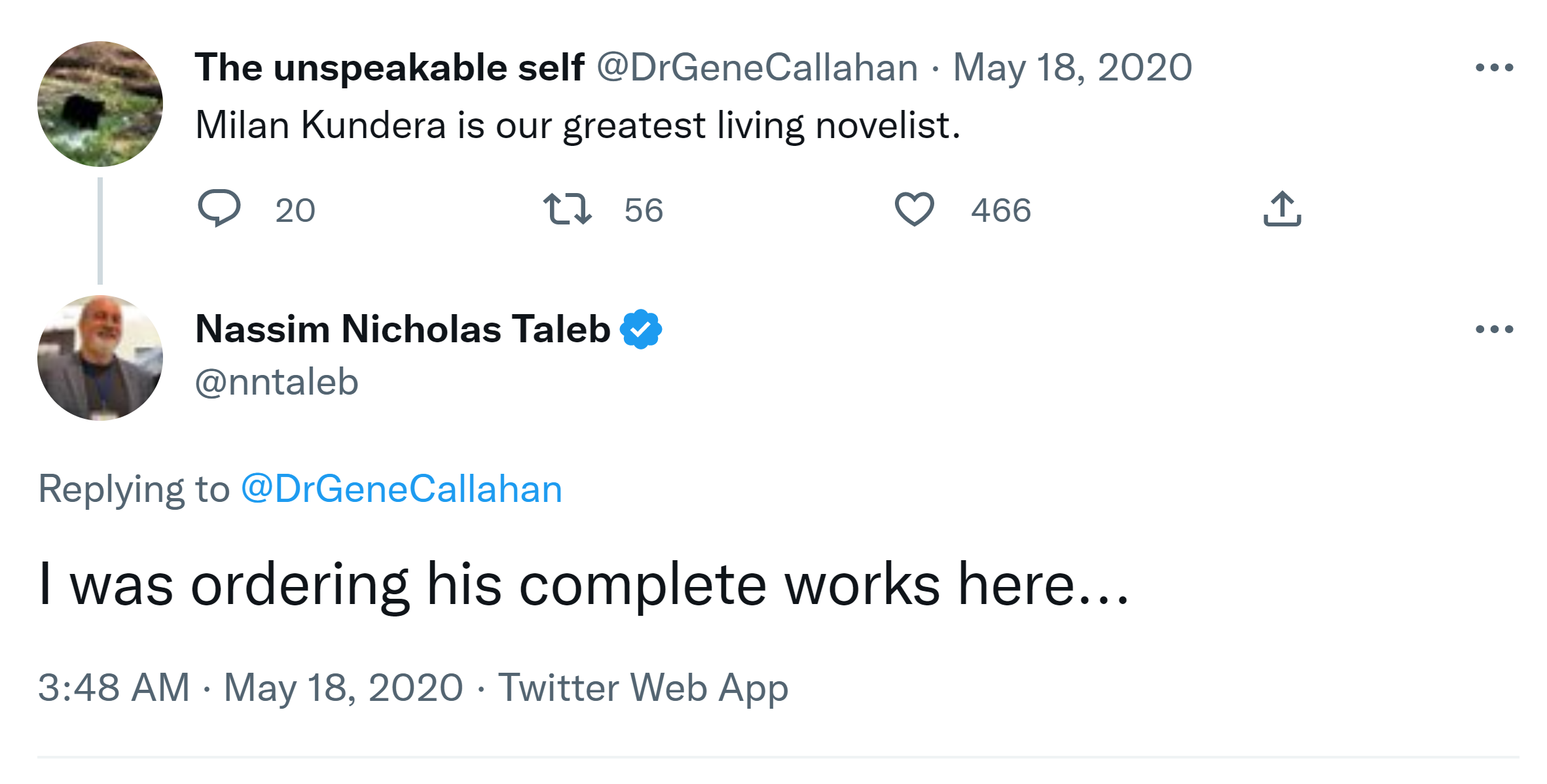The width and height of the screenshot is (1547, 784).
Task: Click the blue verified badge
Action: [x=641, y=329]
